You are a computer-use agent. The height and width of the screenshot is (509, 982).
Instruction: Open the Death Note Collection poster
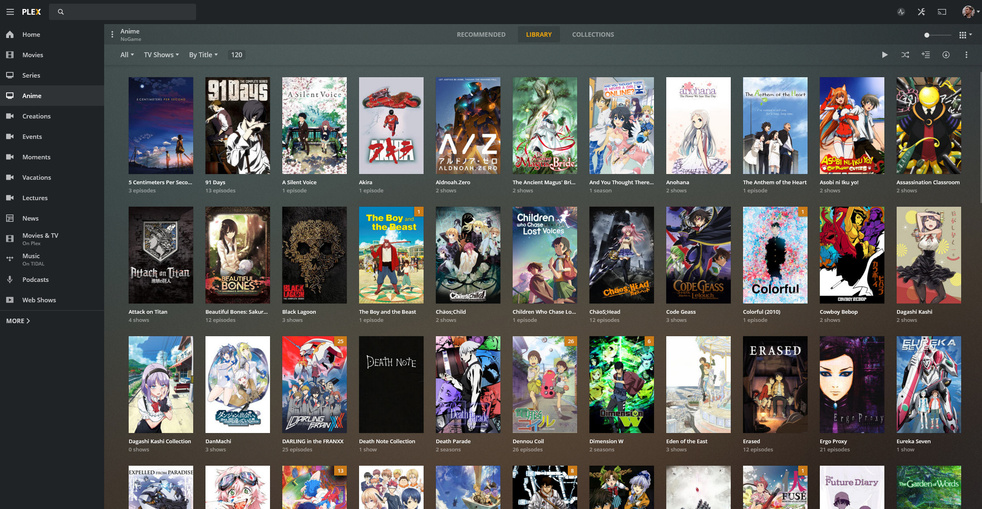point(391,384)
